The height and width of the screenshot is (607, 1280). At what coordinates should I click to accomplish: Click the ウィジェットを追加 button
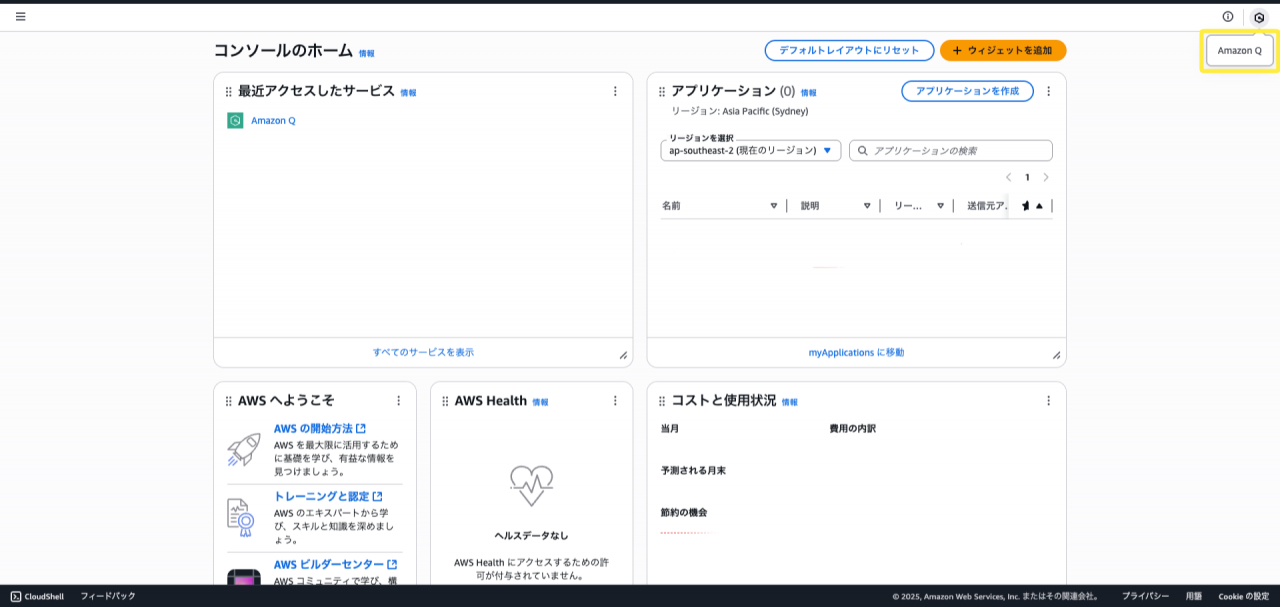click(1002, 50)
